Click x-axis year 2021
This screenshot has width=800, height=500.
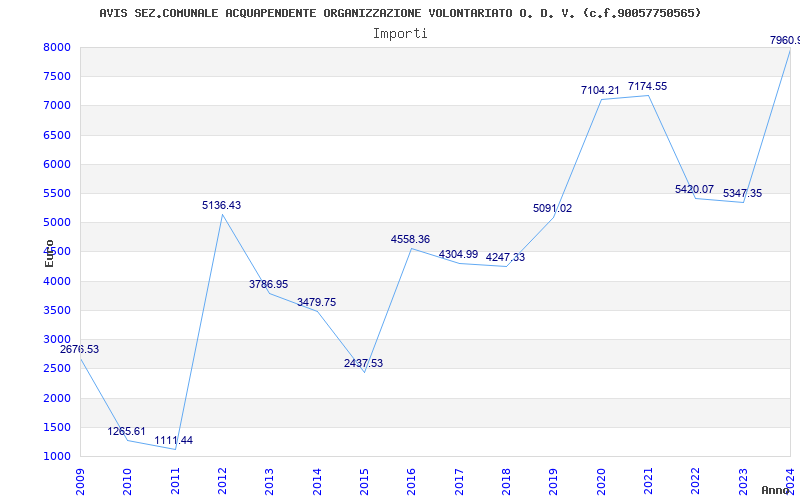click(648, 481)
